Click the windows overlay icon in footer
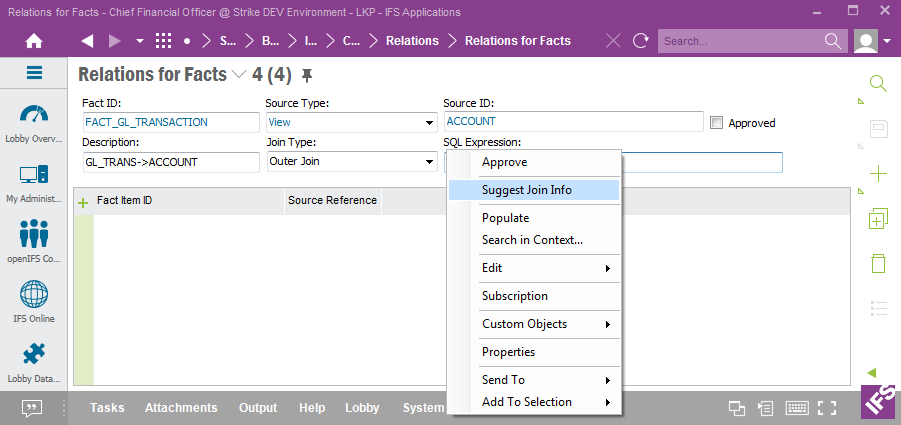901x425 pixels. (x=737, y=408)
